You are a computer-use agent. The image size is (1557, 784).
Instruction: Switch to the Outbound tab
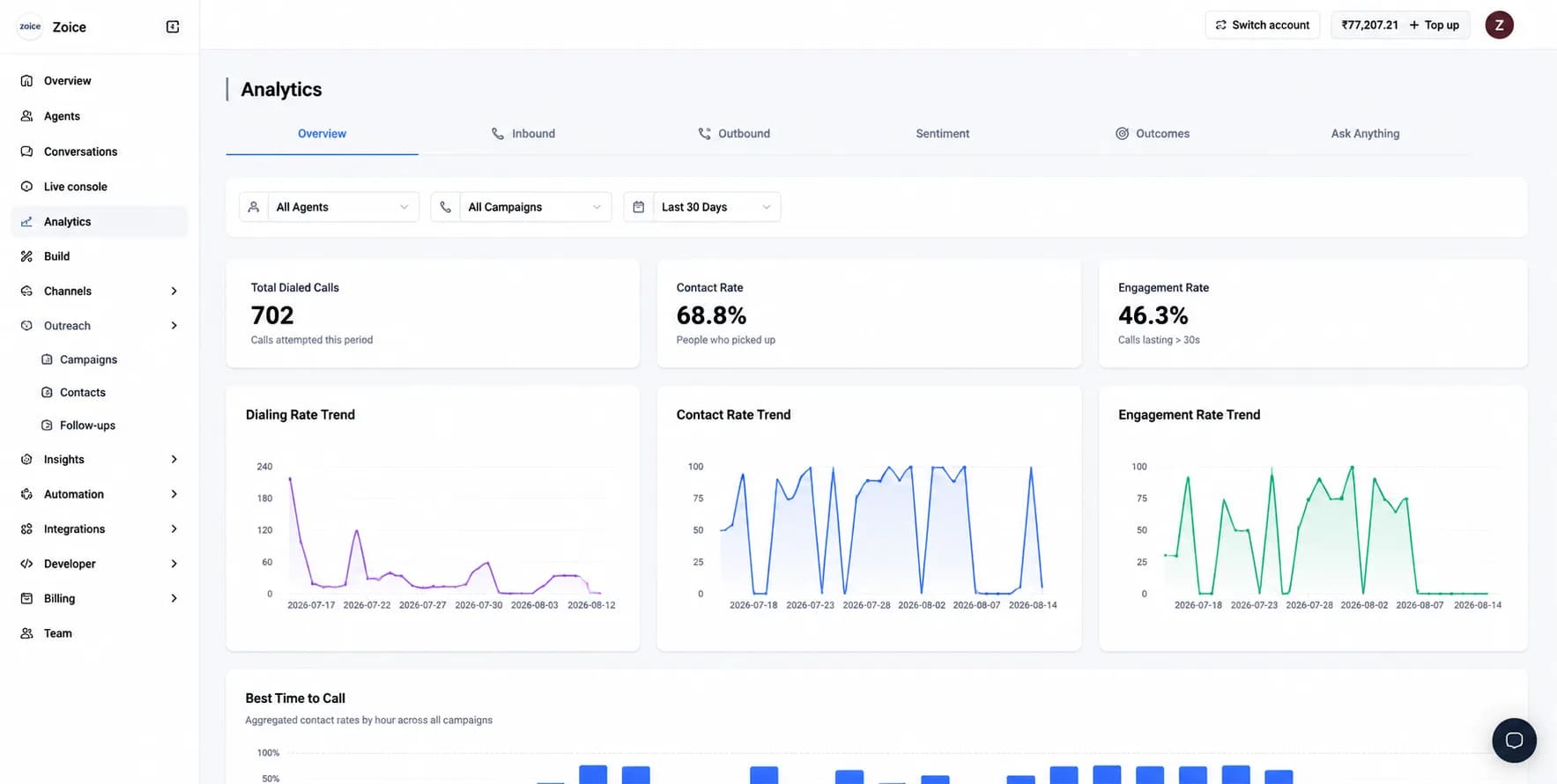click(x=734, y=134)
